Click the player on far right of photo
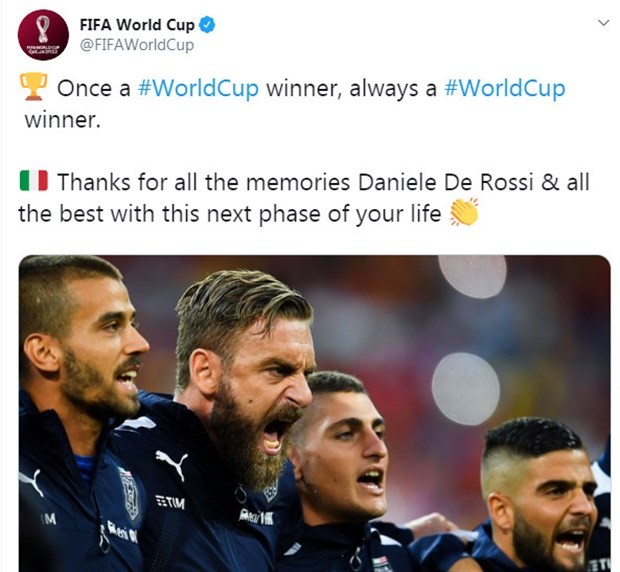This screenshot has height=572, width=620. pyautogui.click(x=542, y=494)
